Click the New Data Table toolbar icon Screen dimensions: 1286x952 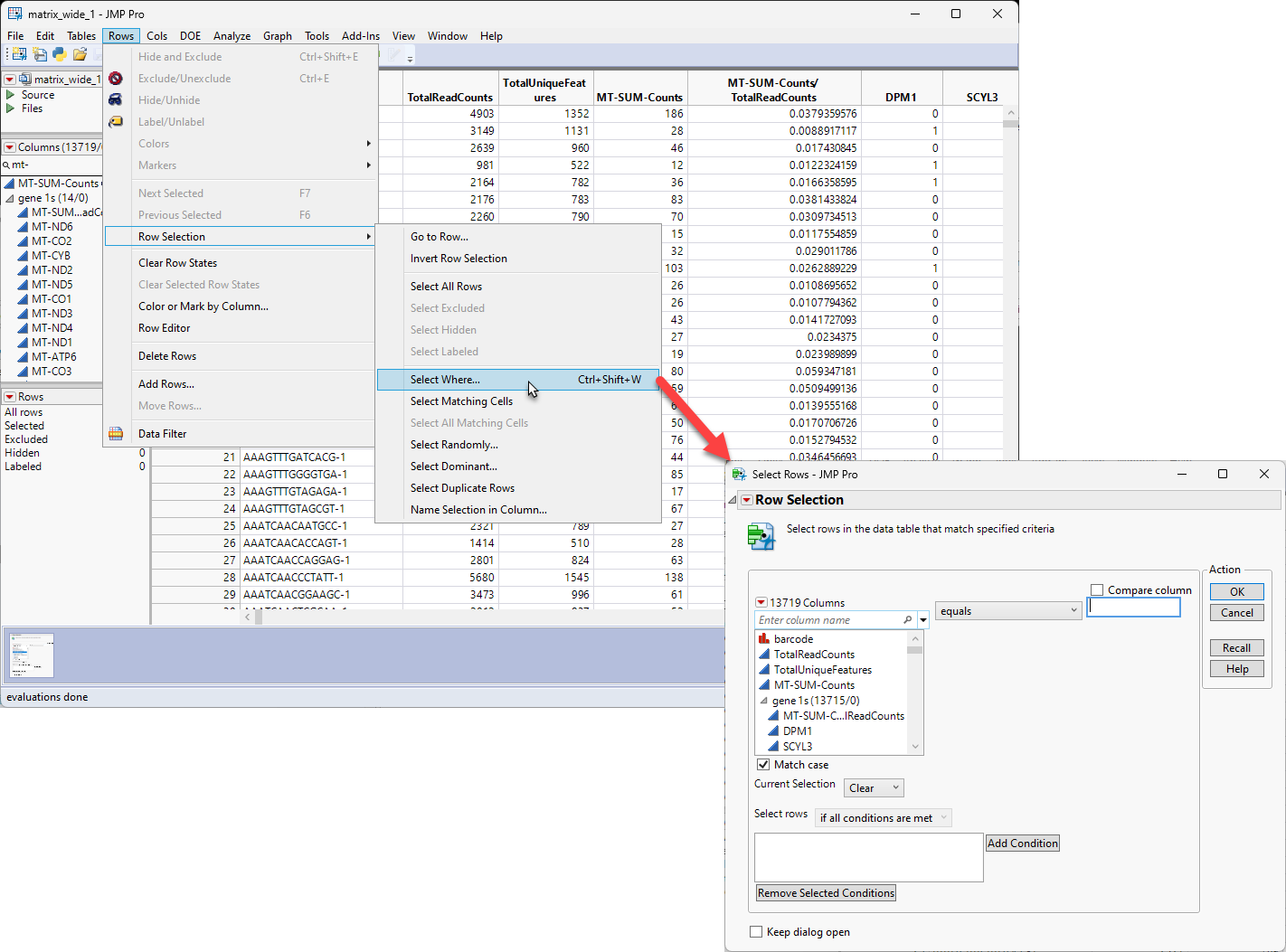[19, 54]
